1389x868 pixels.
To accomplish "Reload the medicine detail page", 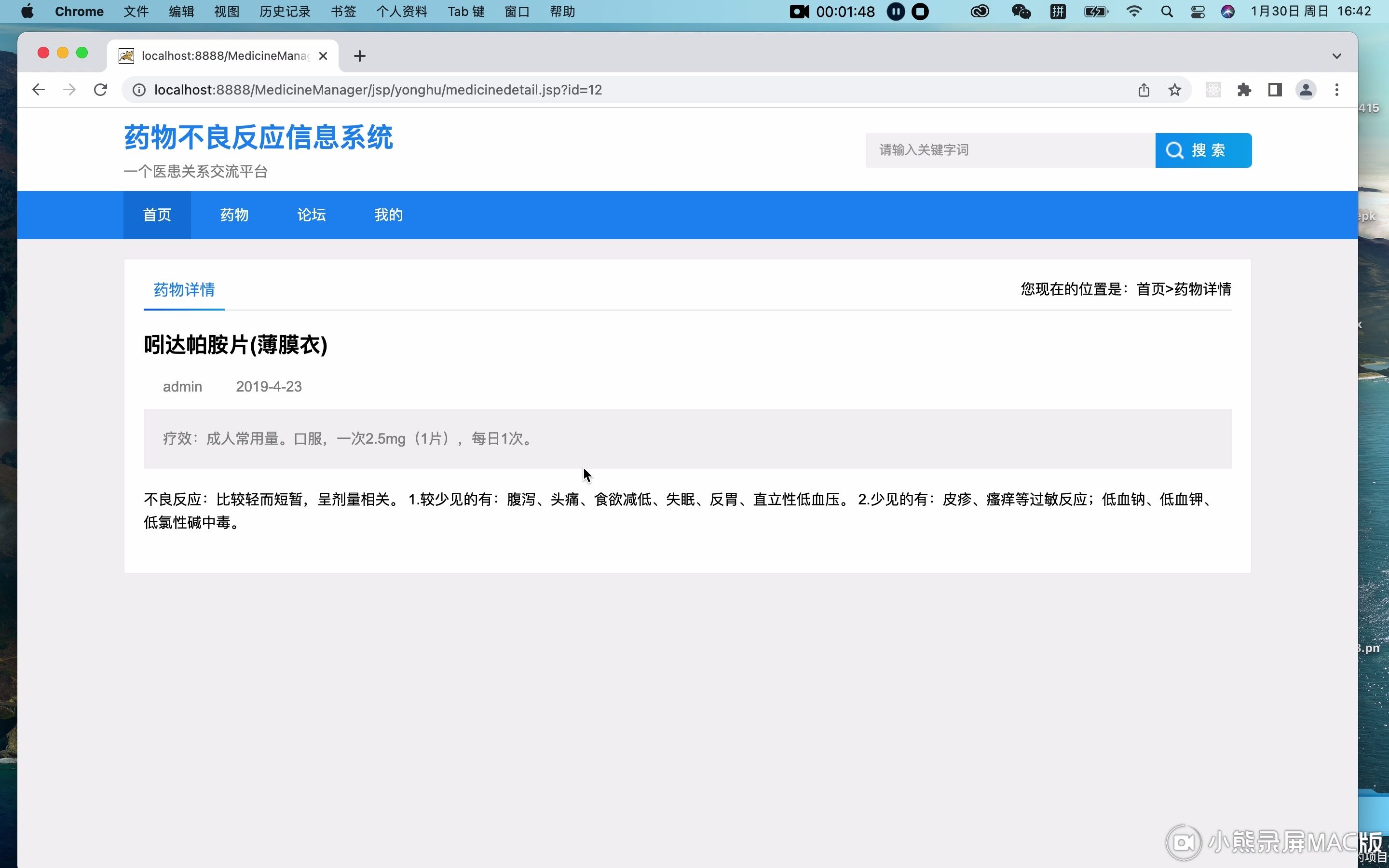I will (100, 90).
